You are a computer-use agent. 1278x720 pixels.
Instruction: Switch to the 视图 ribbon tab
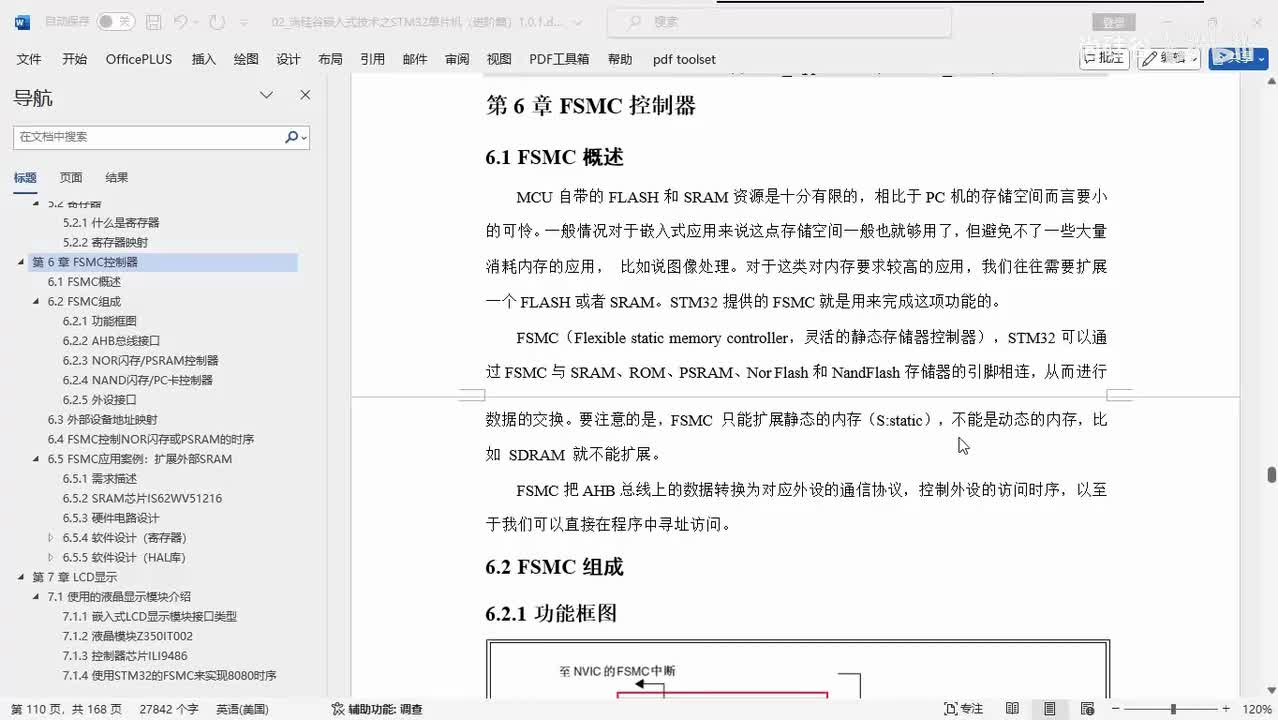pos(499,59)
